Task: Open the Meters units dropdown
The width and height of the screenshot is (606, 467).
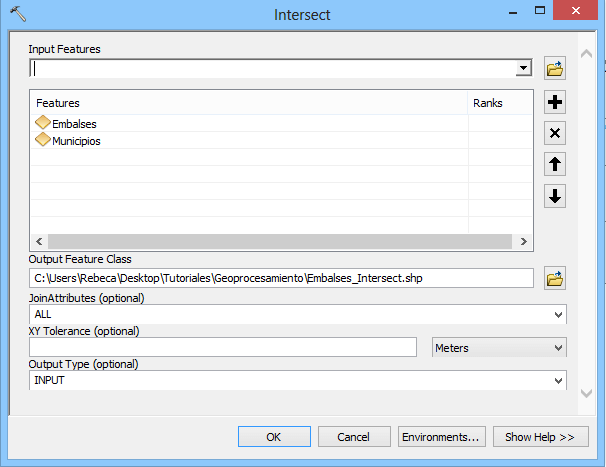Action: (557, 348)
